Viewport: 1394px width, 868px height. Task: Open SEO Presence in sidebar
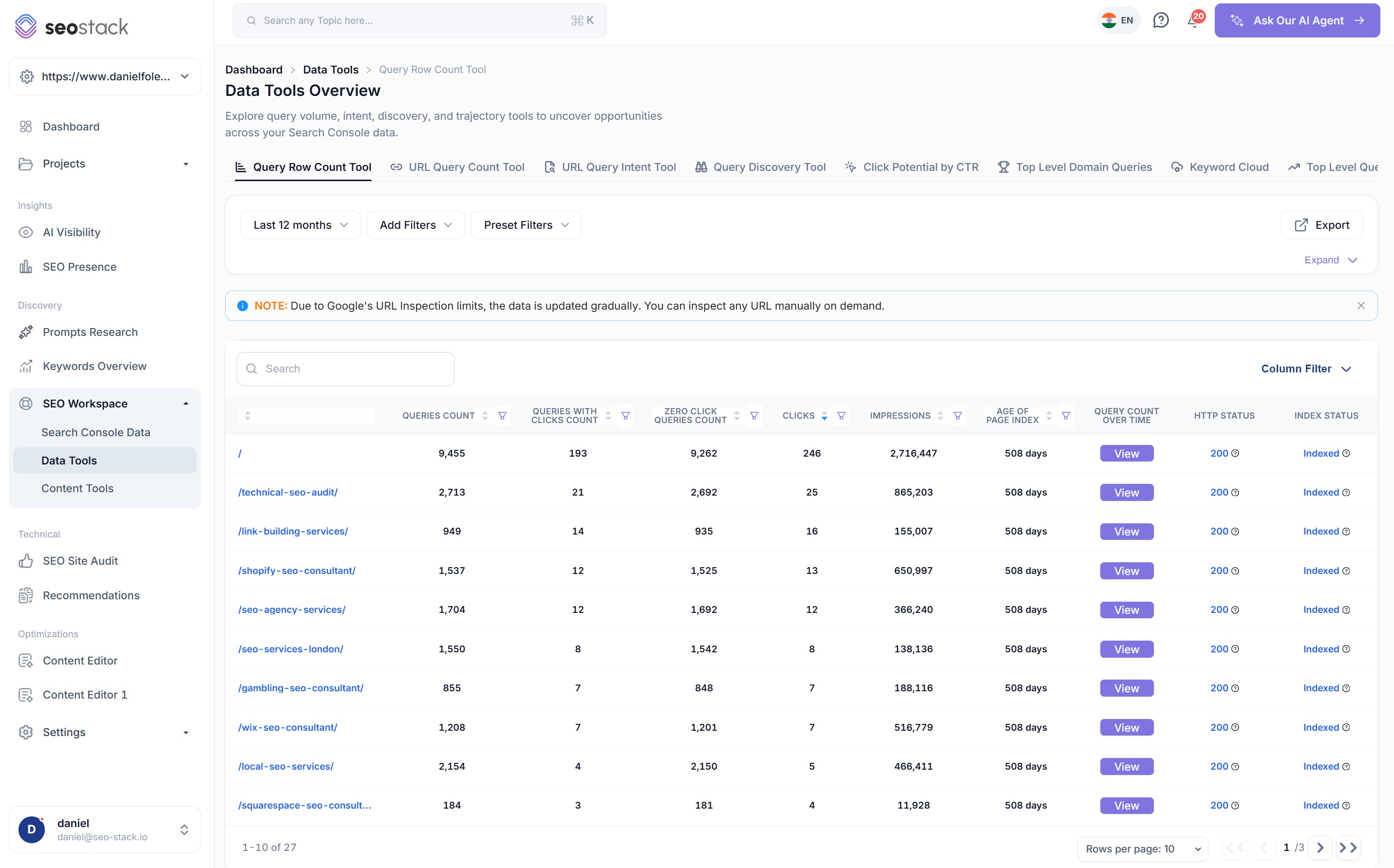tap(79, 267)
